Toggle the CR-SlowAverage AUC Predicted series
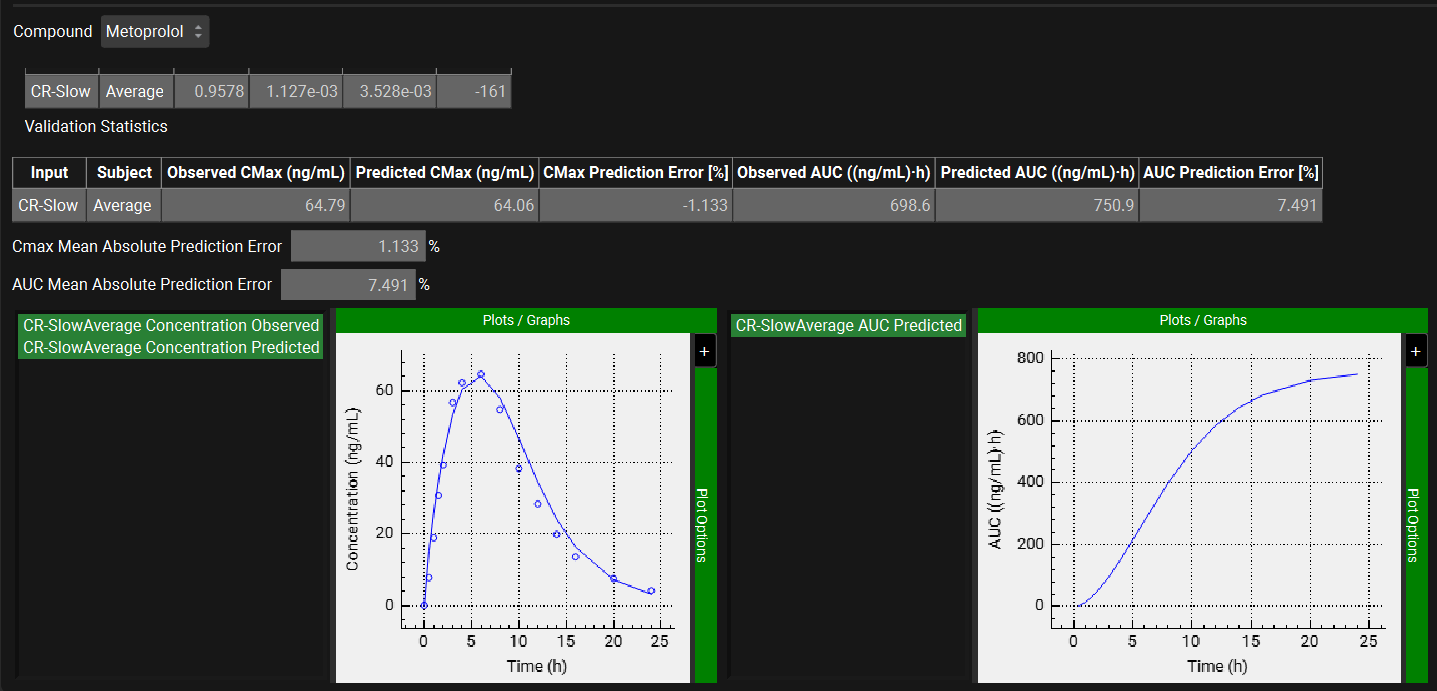The height and width of the screenshot is (691, 1437). tap(848, 326)
